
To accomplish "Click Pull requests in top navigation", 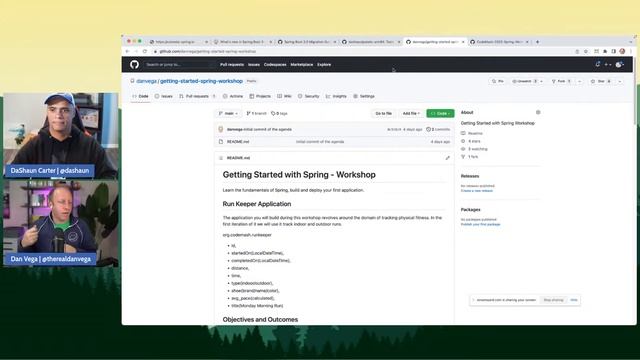I will point(232,64).
